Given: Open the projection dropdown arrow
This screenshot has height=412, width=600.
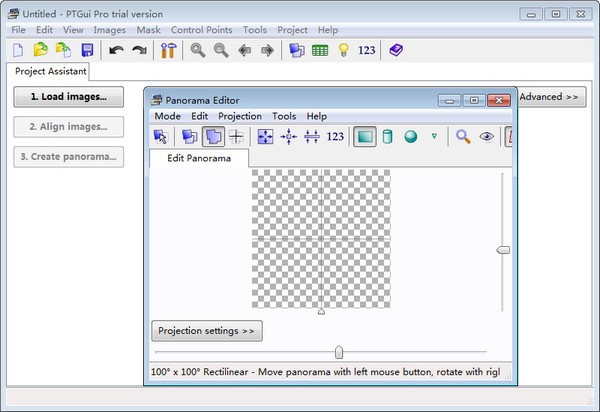Looking at the screenshot, I should pos(434,136).
